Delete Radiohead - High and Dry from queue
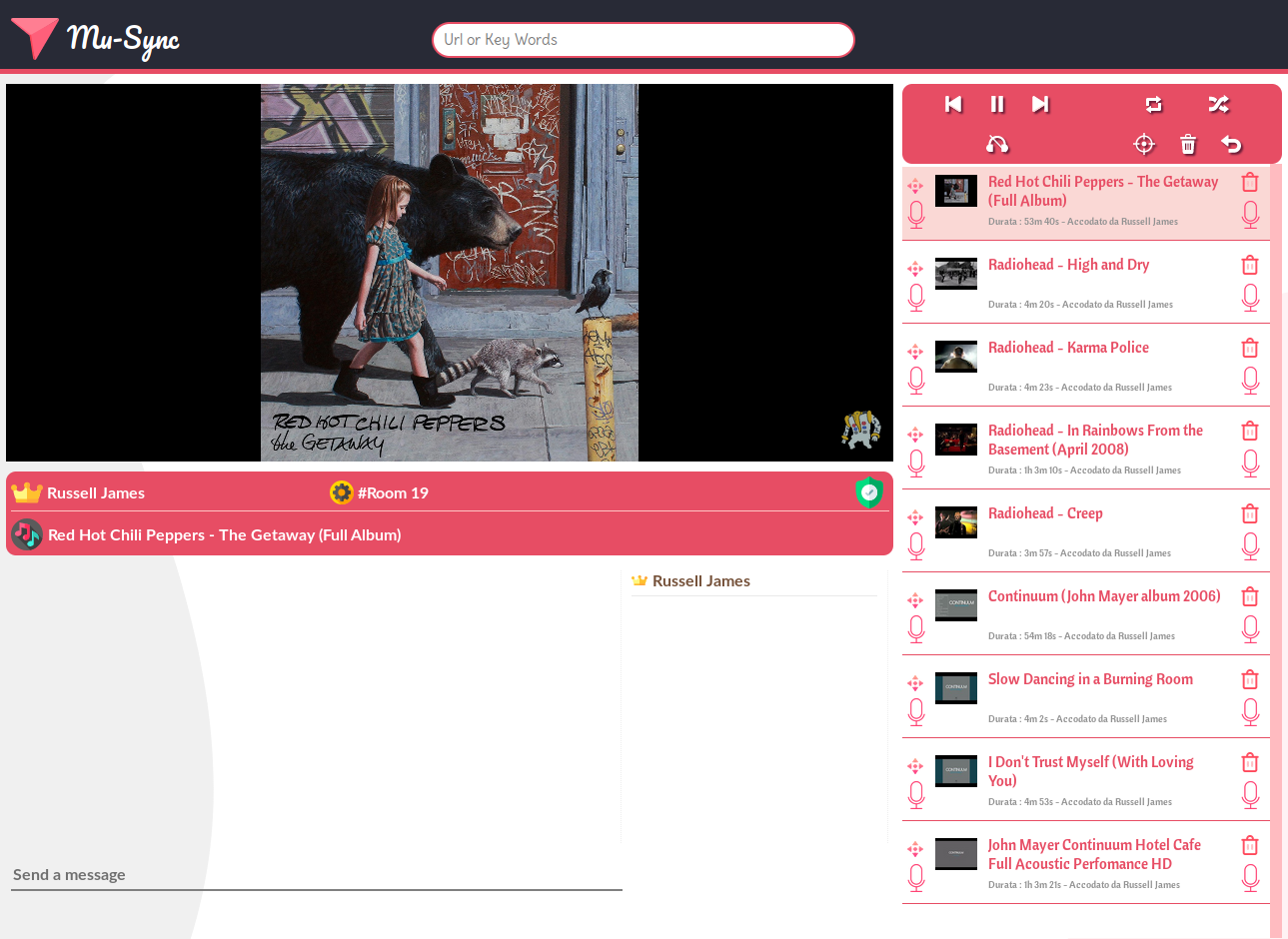 tap(1250, 265)
